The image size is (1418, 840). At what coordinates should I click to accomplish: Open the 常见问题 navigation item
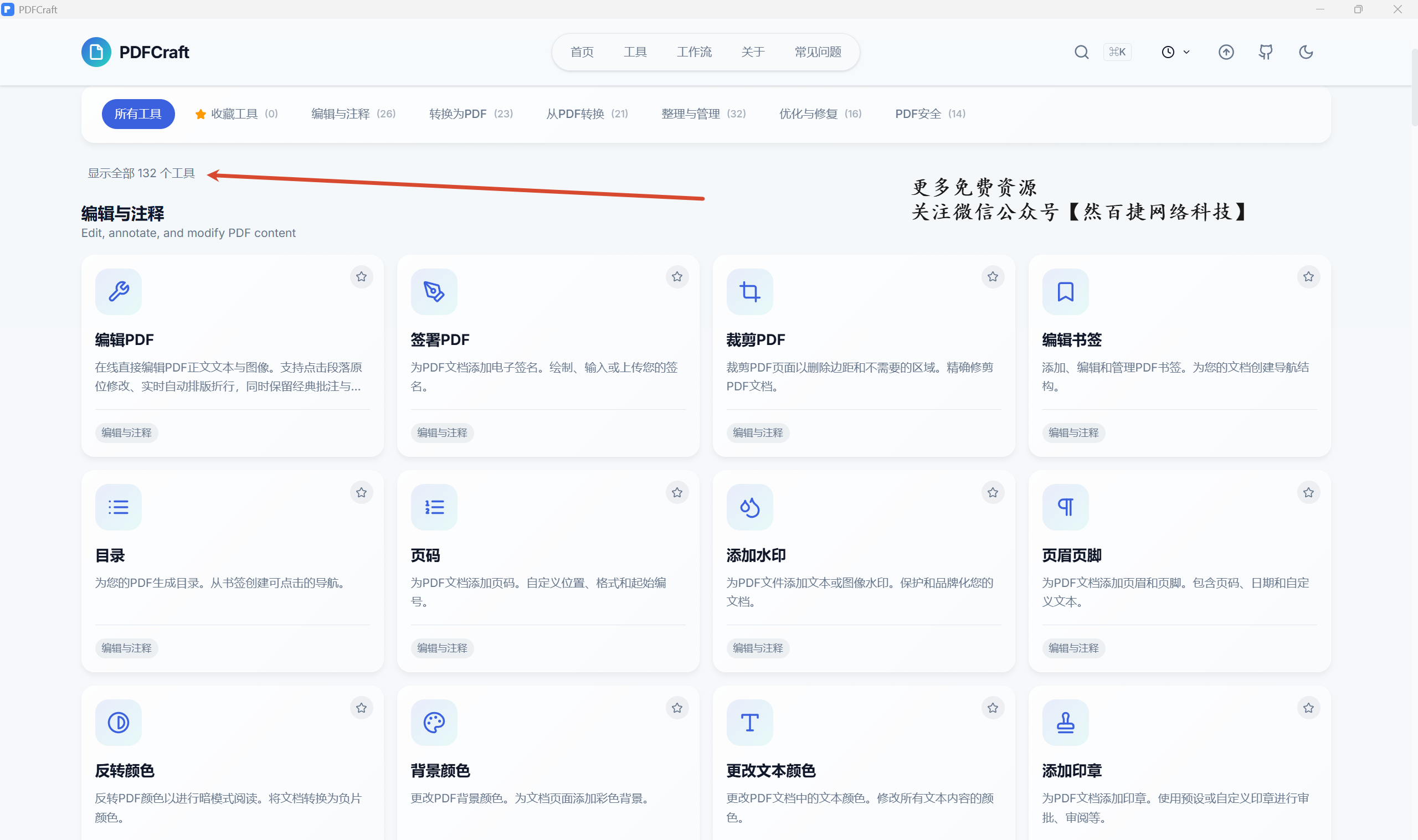[x=818, y=52]
